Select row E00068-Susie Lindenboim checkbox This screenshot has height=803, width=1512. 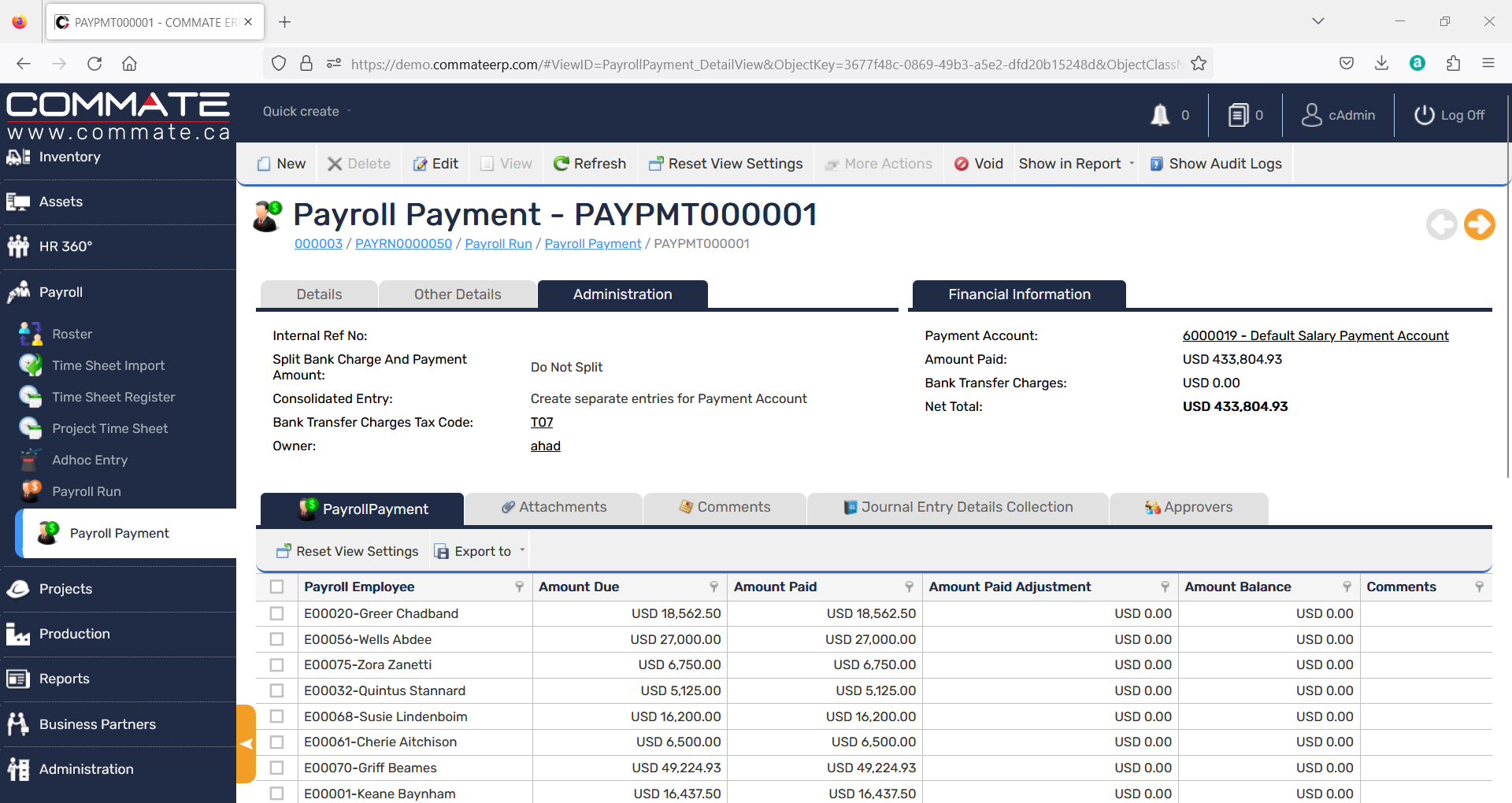276,716
